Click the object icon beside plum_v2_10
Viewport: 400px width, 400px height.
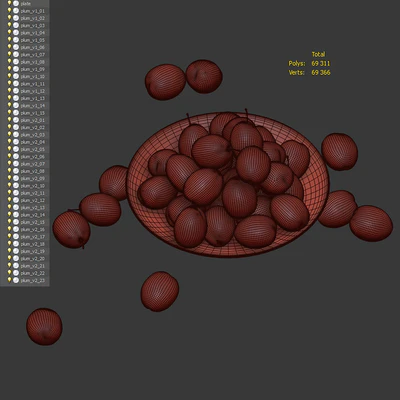[x=16, y=186]
